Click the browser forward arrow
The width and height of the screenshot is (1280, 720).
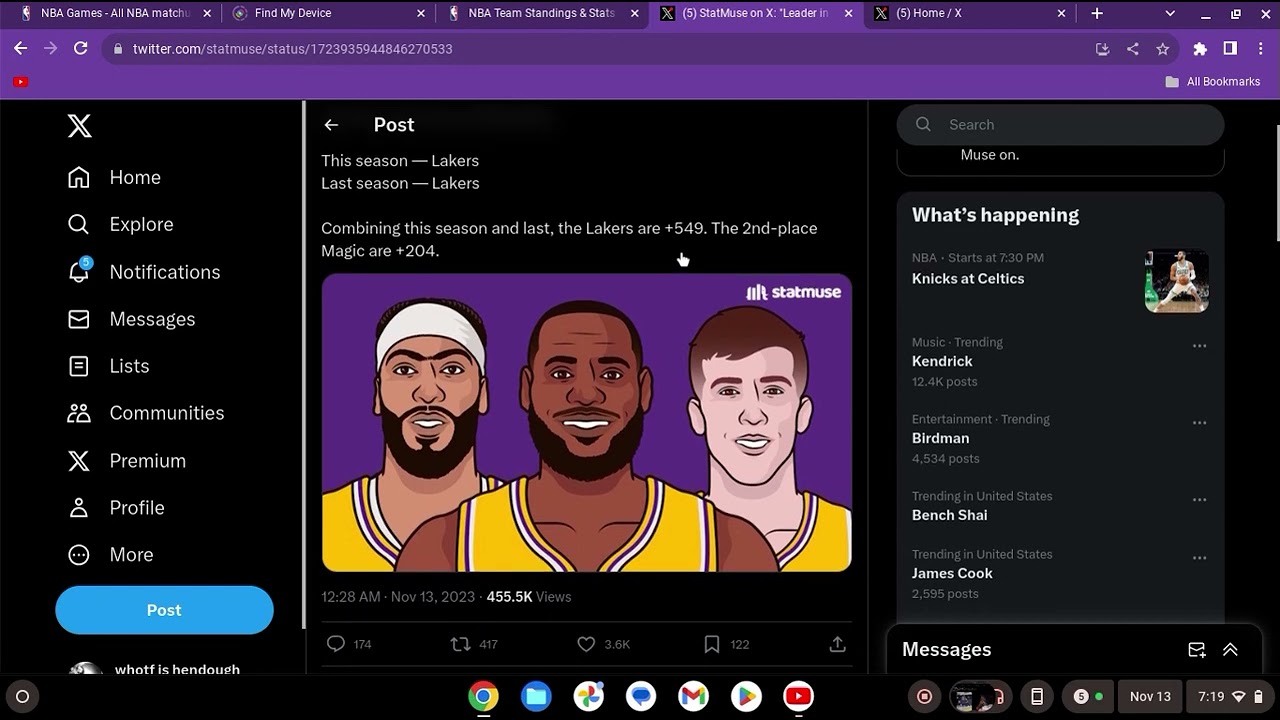tap(50, 48)
